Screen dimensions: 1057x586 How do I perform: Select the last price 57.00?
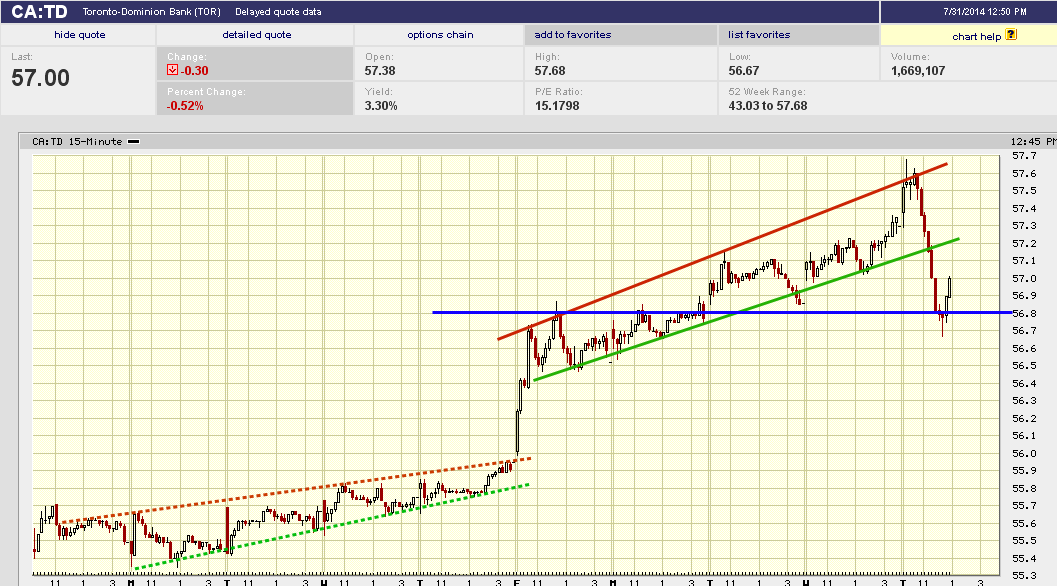coord(40,78)
